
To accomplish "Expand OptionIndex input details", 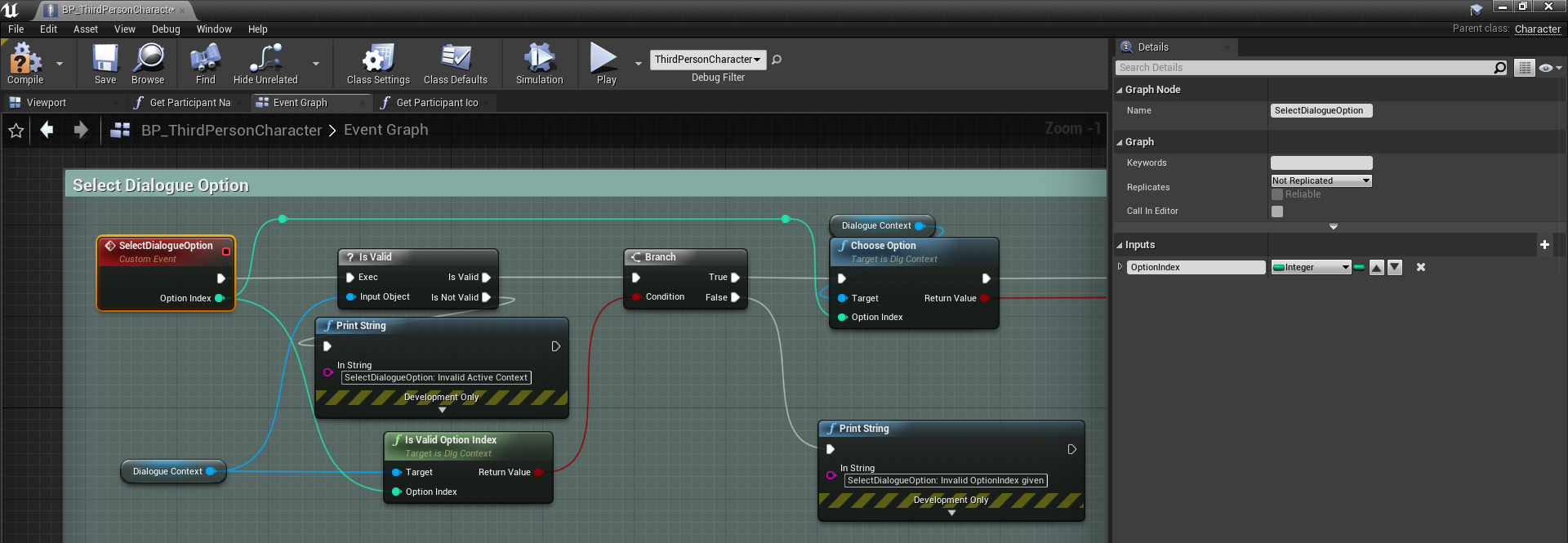I will [x=1120, y=267].
